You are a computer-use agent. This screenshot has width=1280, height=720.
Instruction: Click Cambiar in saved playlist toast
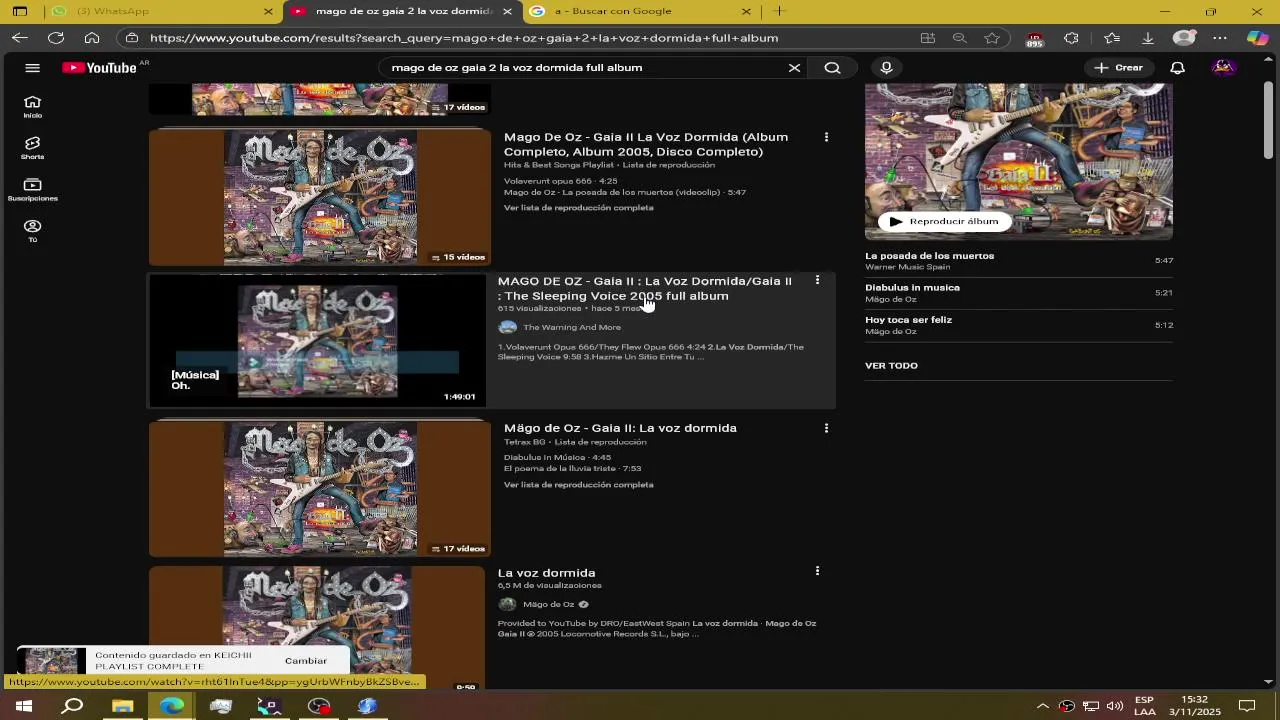pos(306,661)
